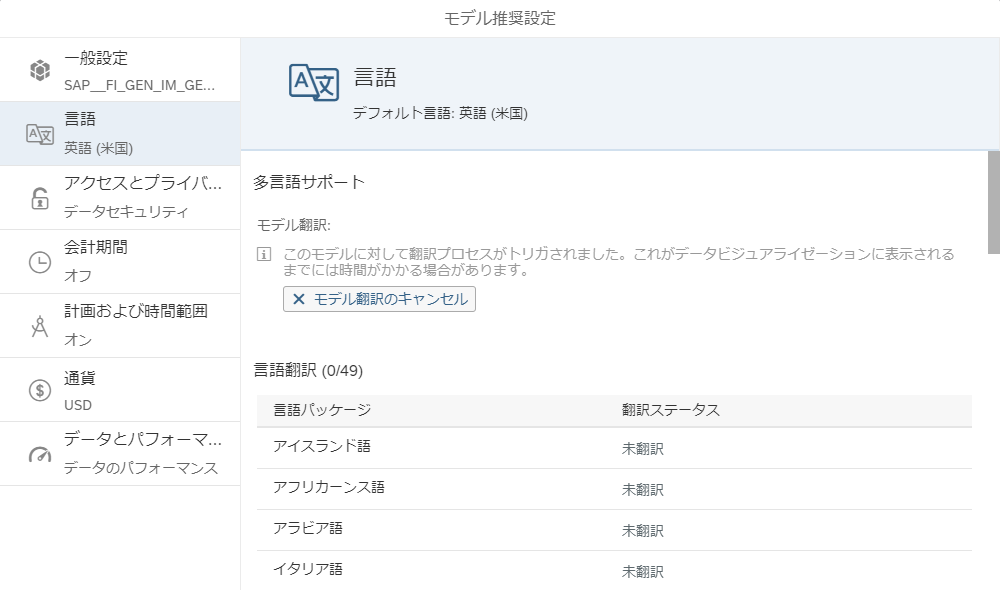Click the General Settings cube icon
This screenshot has height=590, width=1000.
click(x=39, y=70)
